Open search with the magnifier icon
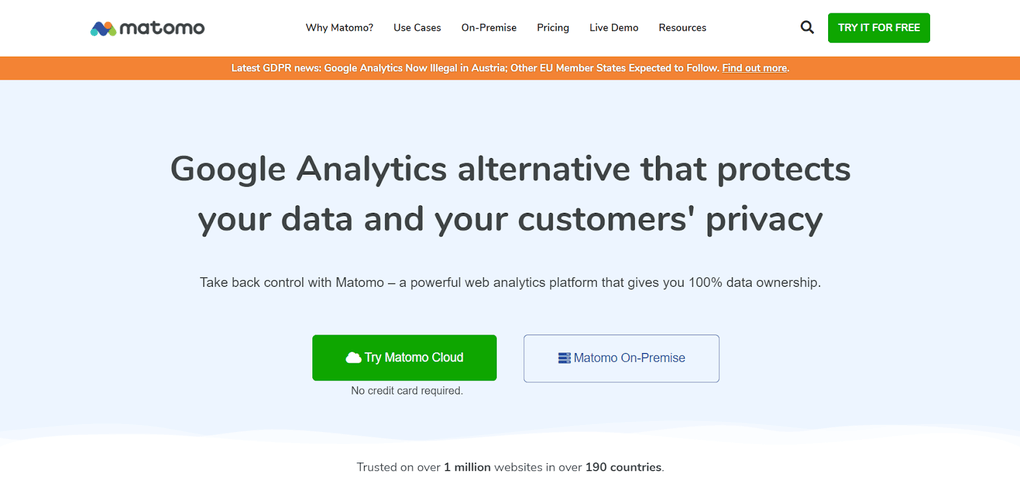 (x=807, y=28)
